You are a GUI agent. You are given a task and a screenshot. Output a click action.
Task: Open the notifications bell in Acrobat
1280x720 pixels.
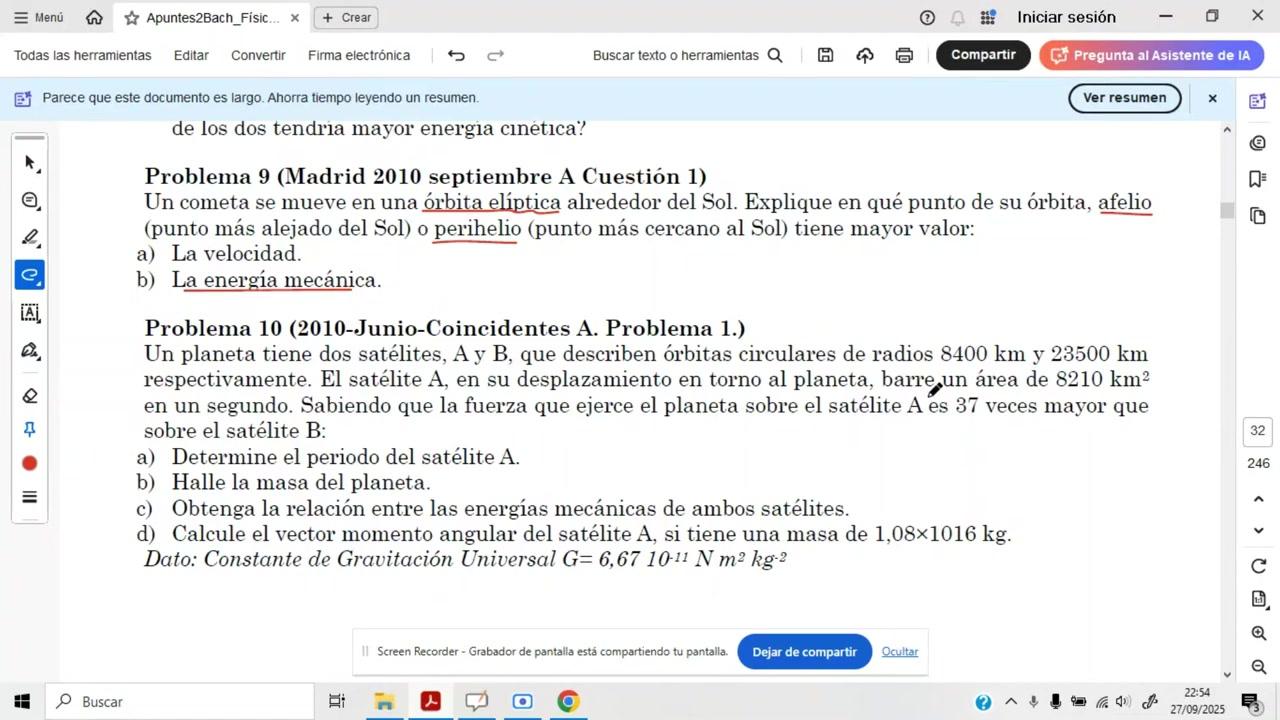click(x=957, y=17)
